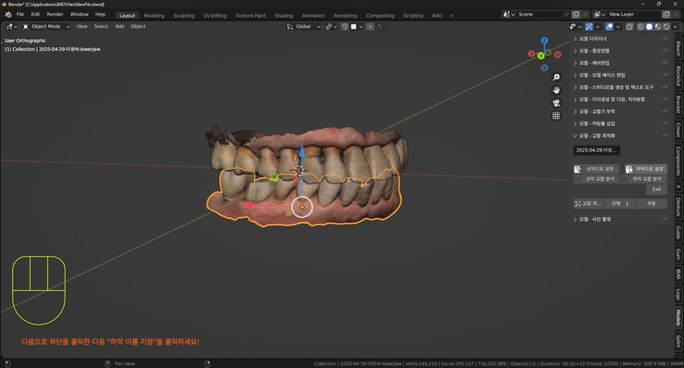
Task: Click the scene browse icon
Action: [x=509, y=14]
